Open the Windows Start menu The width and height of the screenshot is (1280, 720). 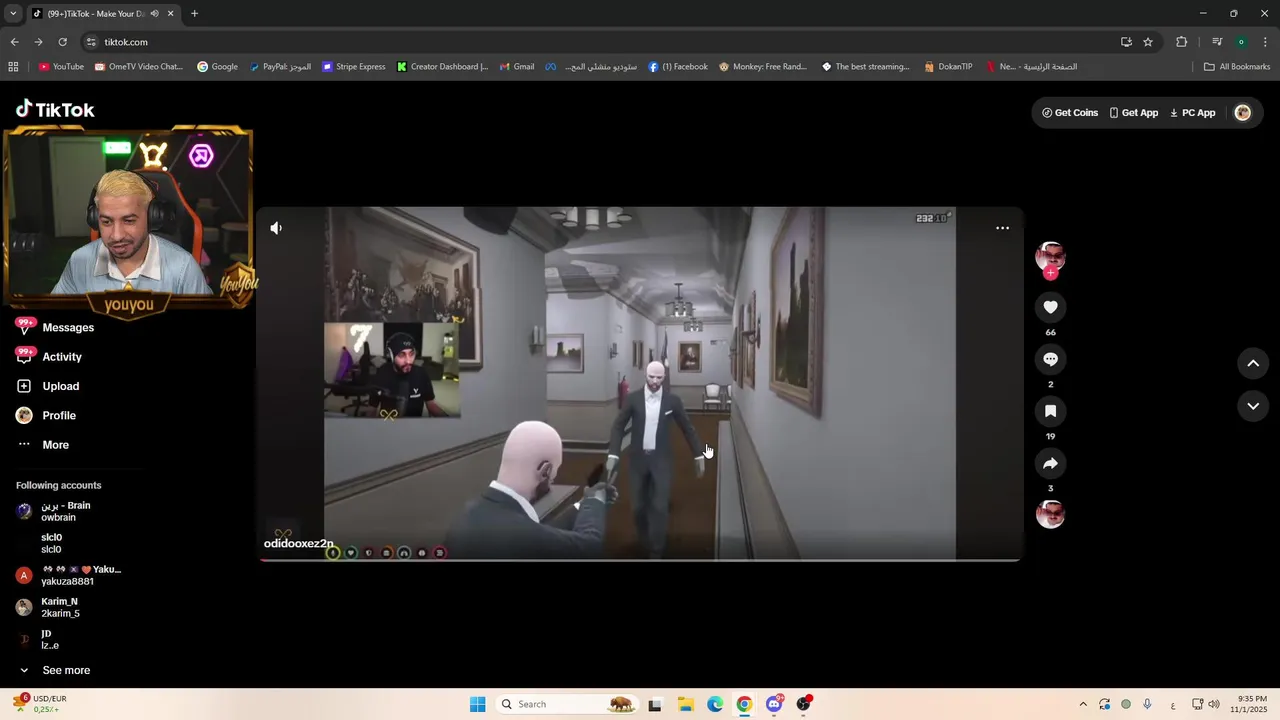click(477, 704)
